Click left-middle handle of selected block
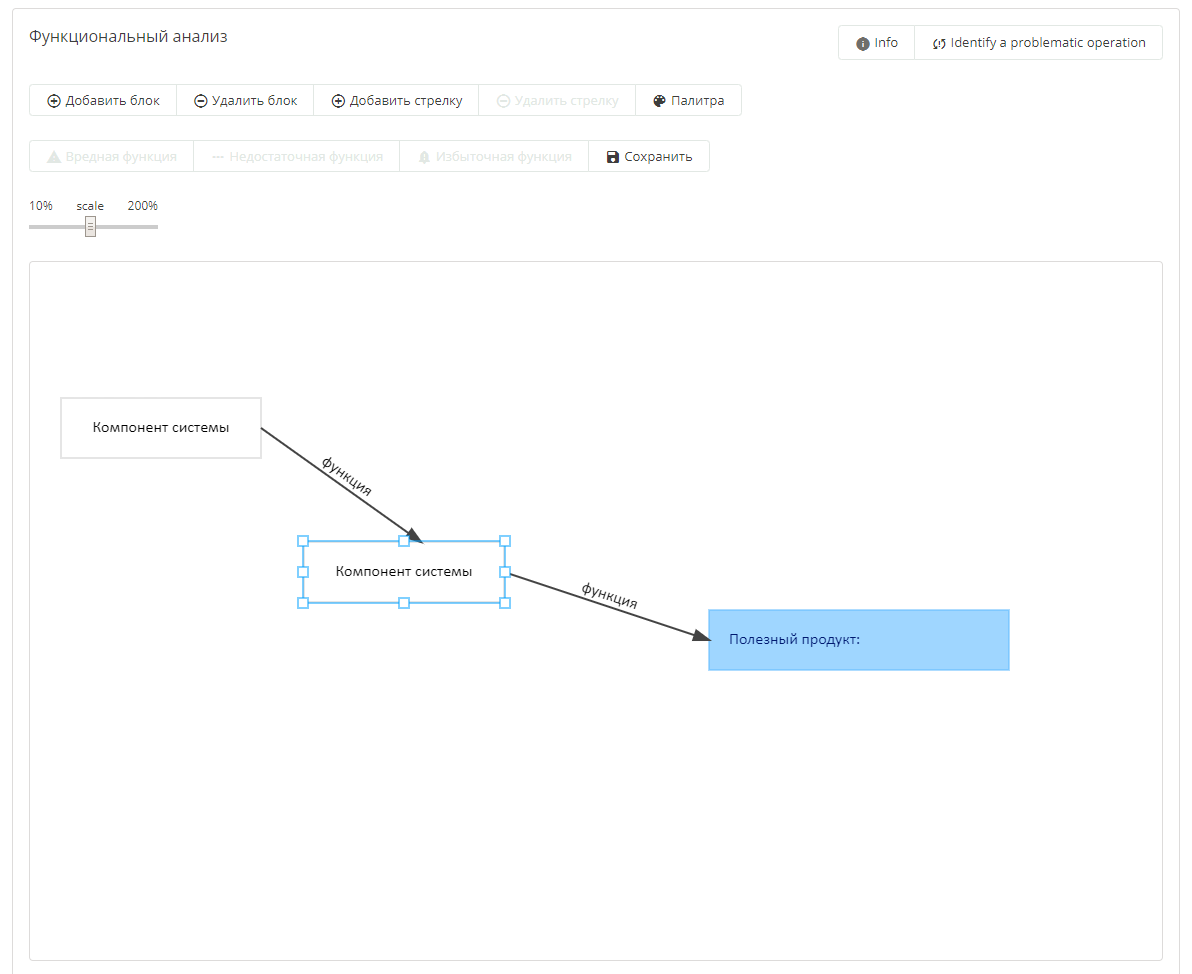Image resolution: width=1192 pixels, height=974 pixels. (303, 572)
